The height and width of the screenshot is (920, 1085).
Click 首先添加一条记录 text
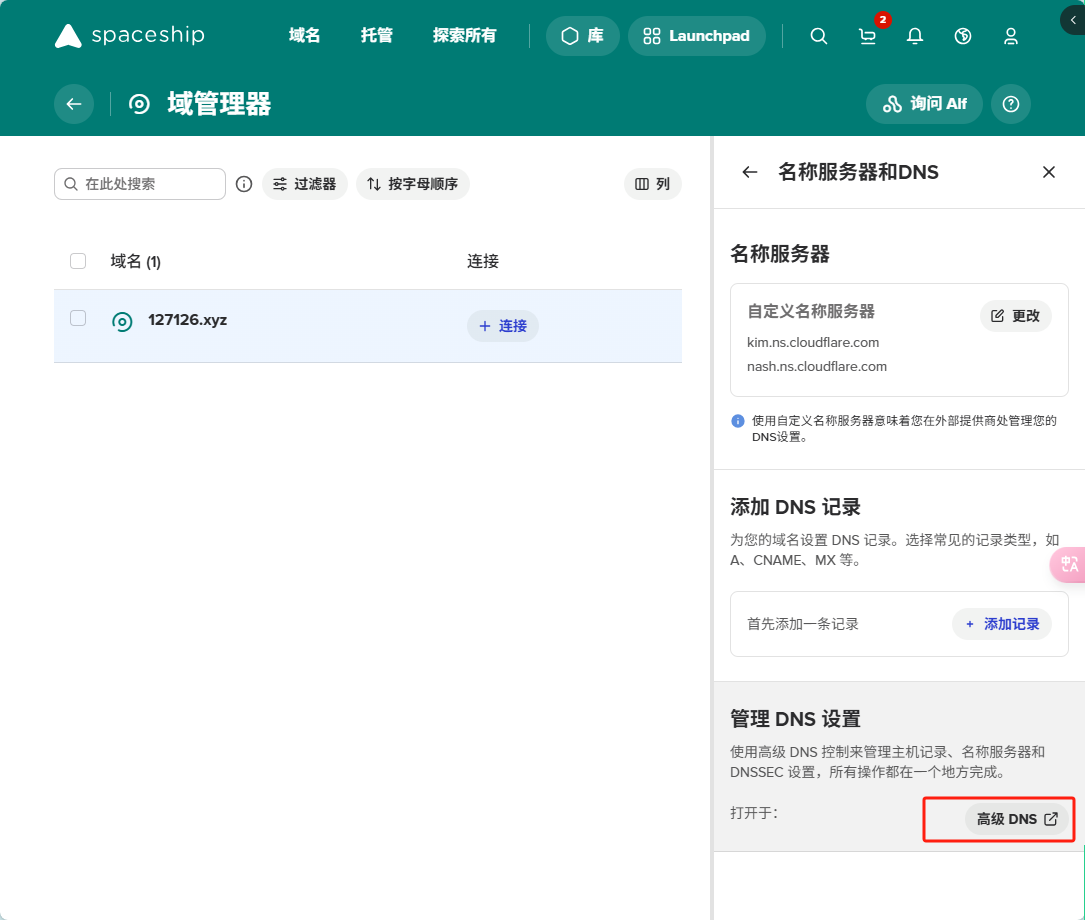[x=803, y=624]
